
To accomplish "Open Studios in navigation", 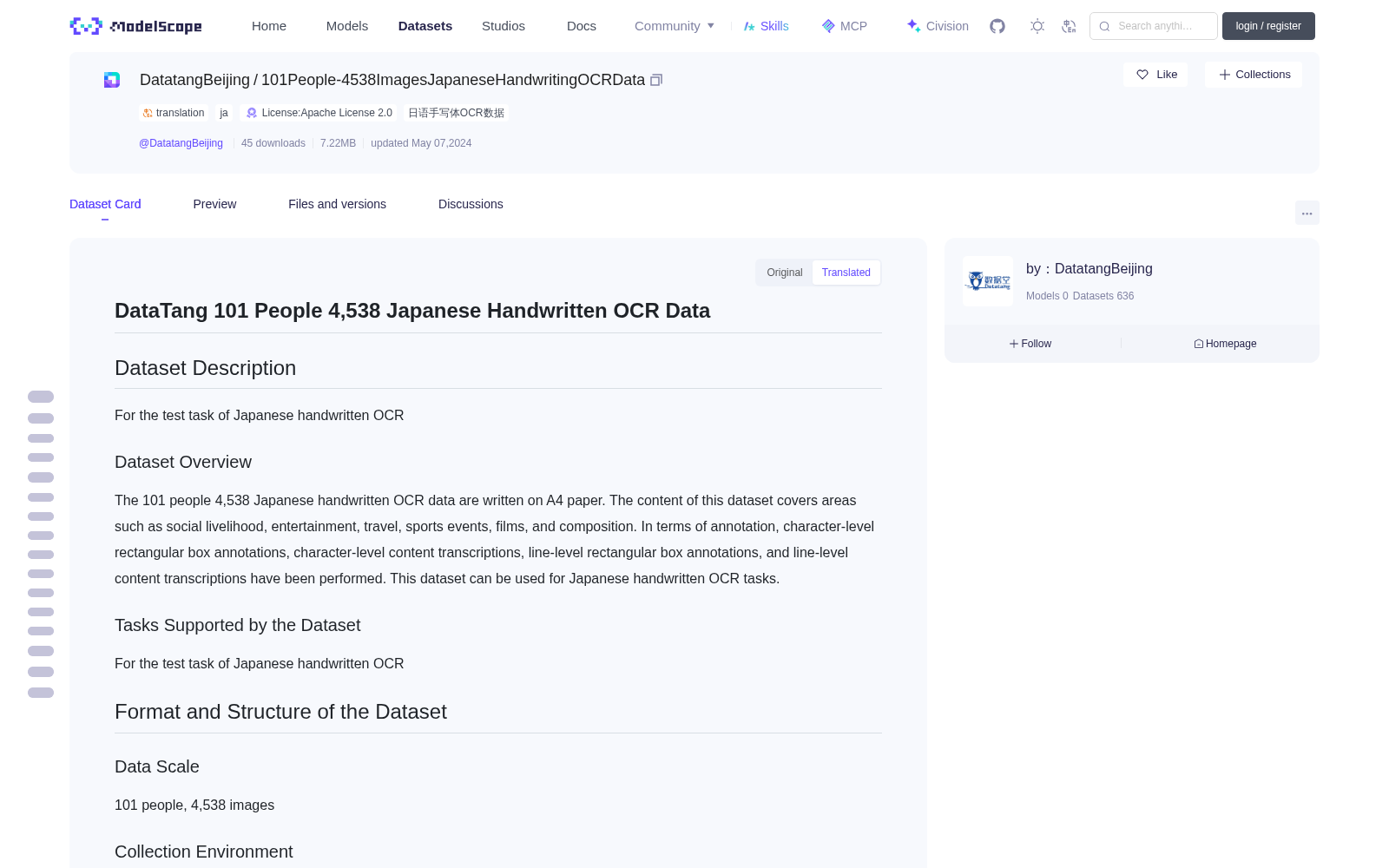I will point(504,26).
